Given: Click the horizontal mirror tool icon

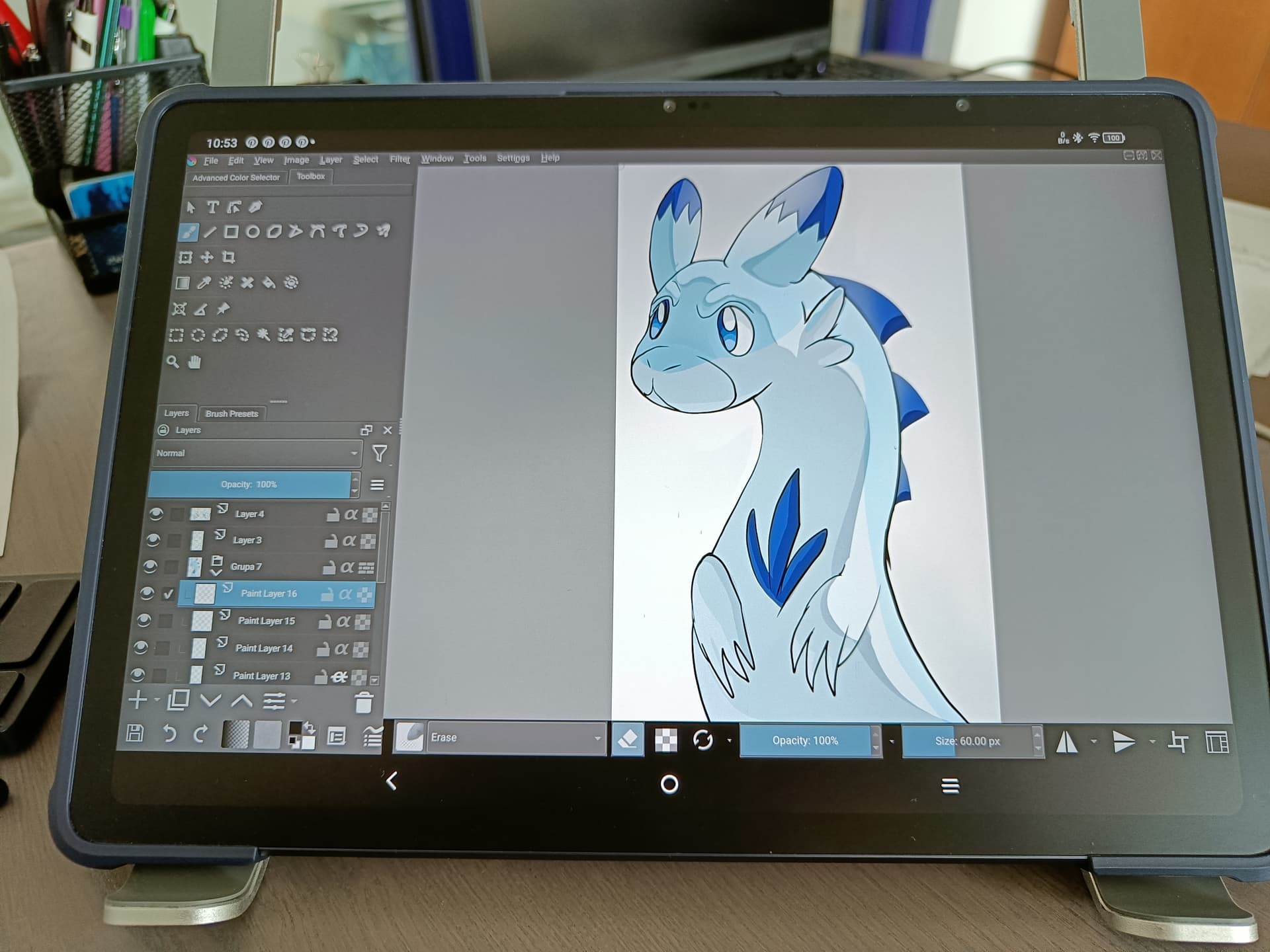Looking at the screenshot, I should (x=1066, y=742).
